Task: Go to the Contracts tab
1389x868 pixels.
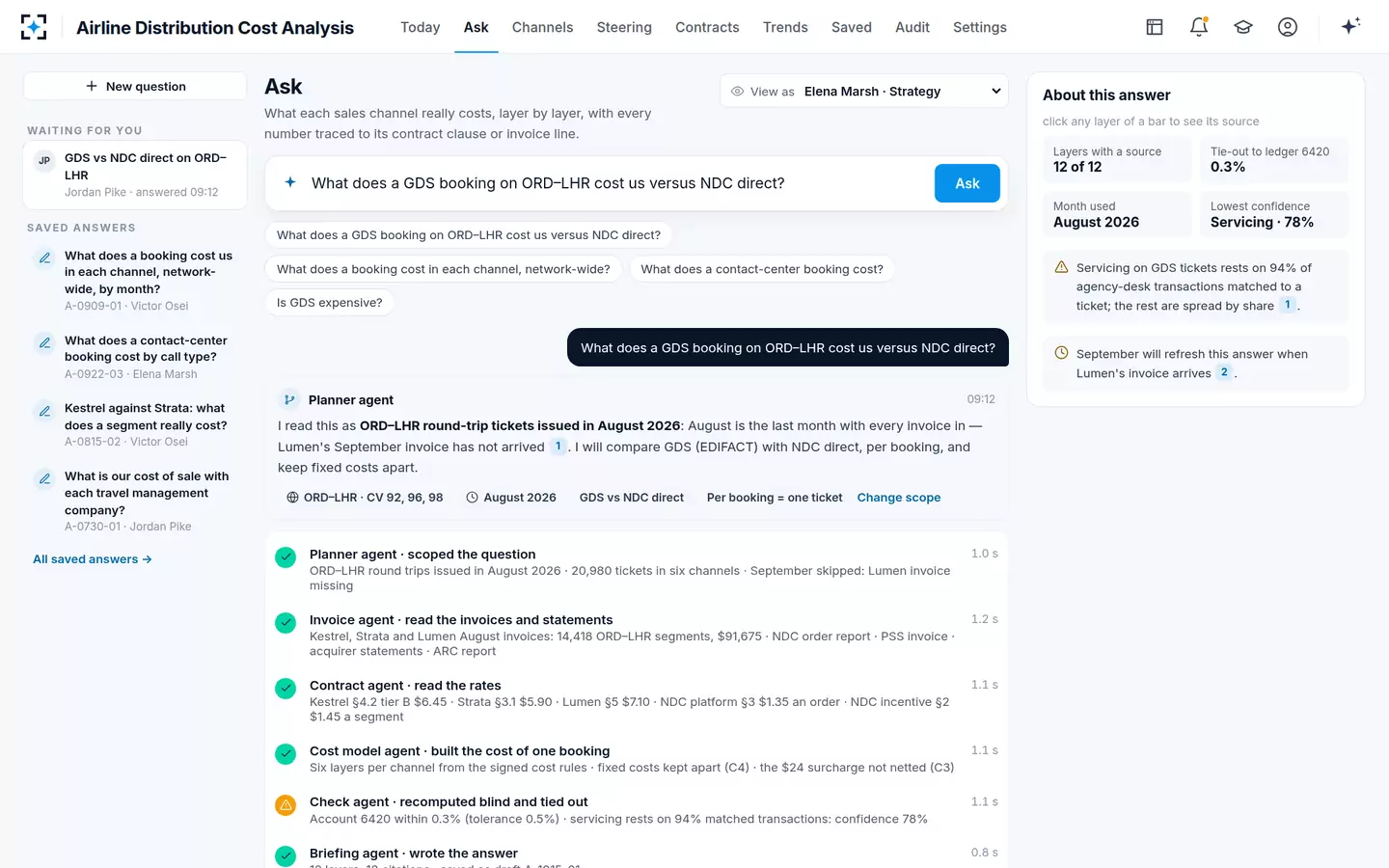Action: click(x=707, y=27)
